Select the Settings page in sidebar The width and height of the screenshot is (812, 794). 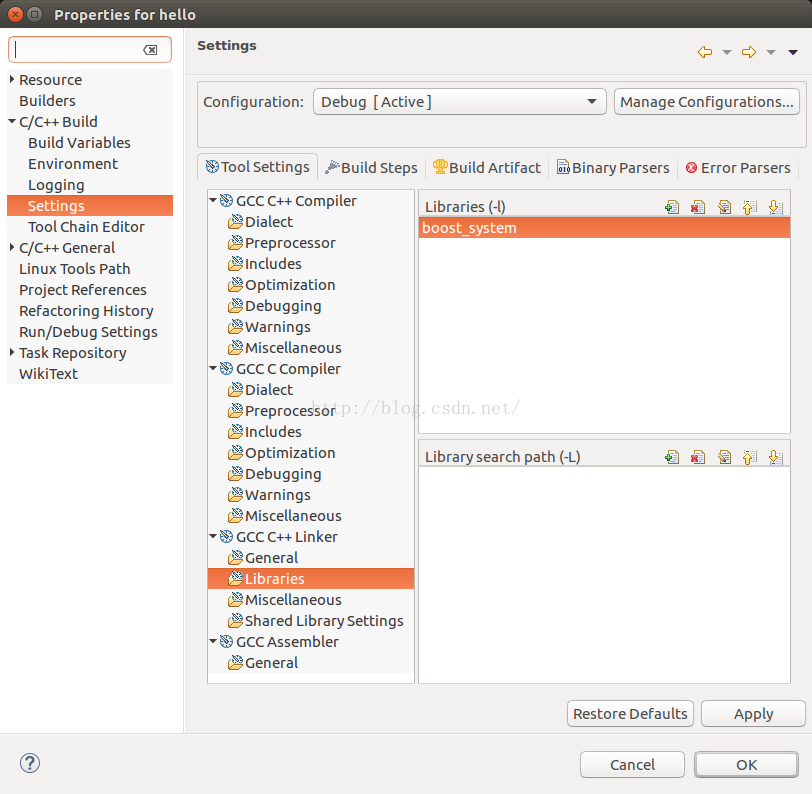pos(90,206)
